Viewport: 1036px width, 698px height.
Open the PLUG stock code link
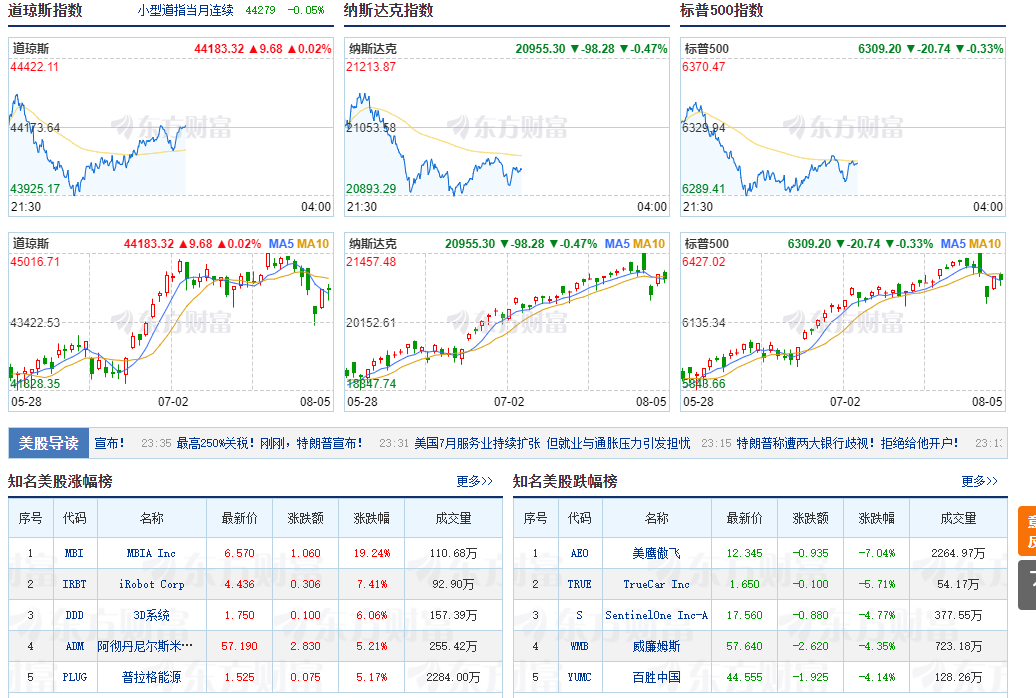click(x=74, y=678)
